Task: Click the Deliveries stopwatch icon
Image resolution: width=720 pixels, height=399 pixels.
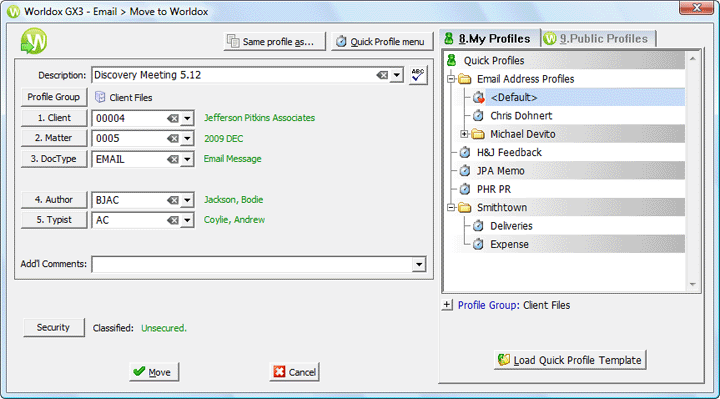Action: pos(478,225)
